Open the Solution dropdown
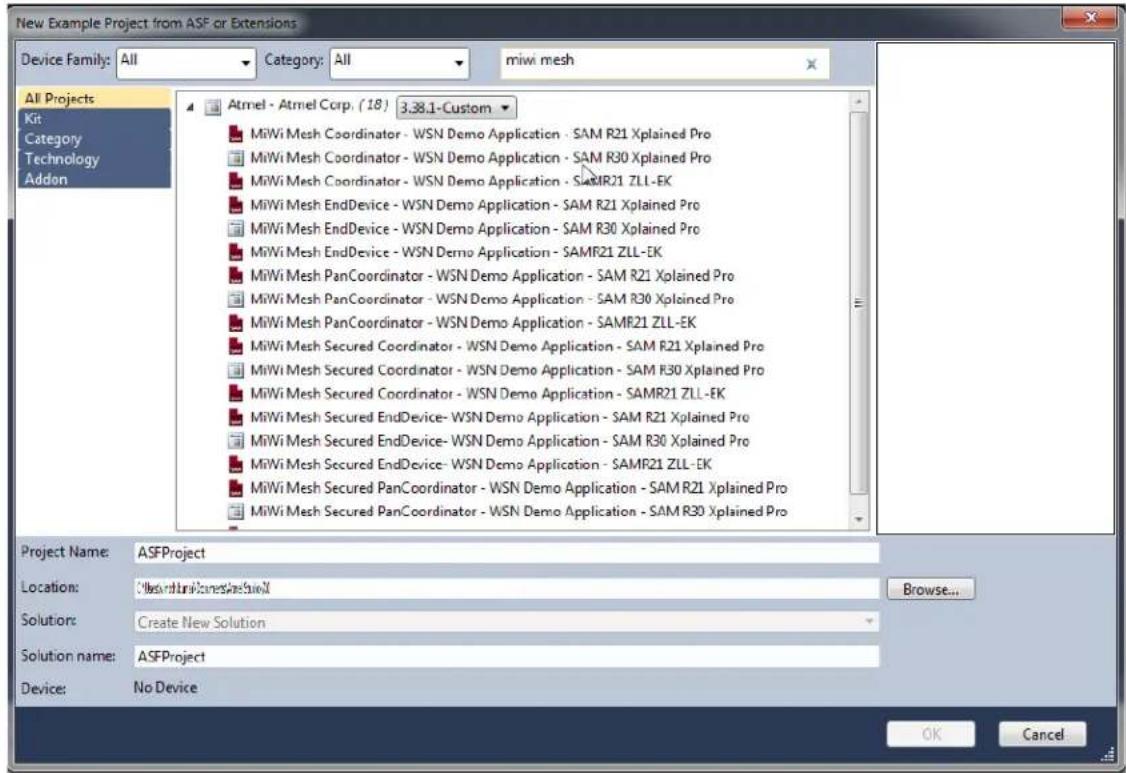Image resolution: width=1126 pixels, height=773 pixels. pos(506,622)
